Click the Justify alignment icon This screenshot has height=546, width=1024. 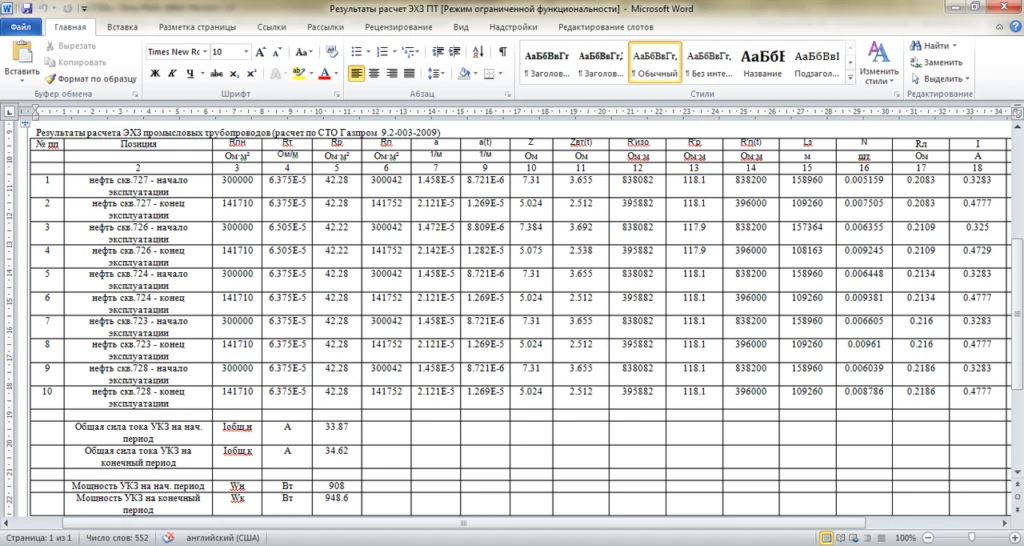411,73
